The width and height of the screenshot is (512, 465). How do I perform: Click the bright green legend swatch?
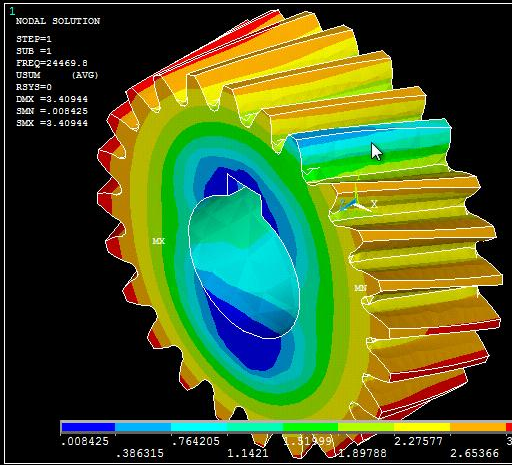(311, 427)
